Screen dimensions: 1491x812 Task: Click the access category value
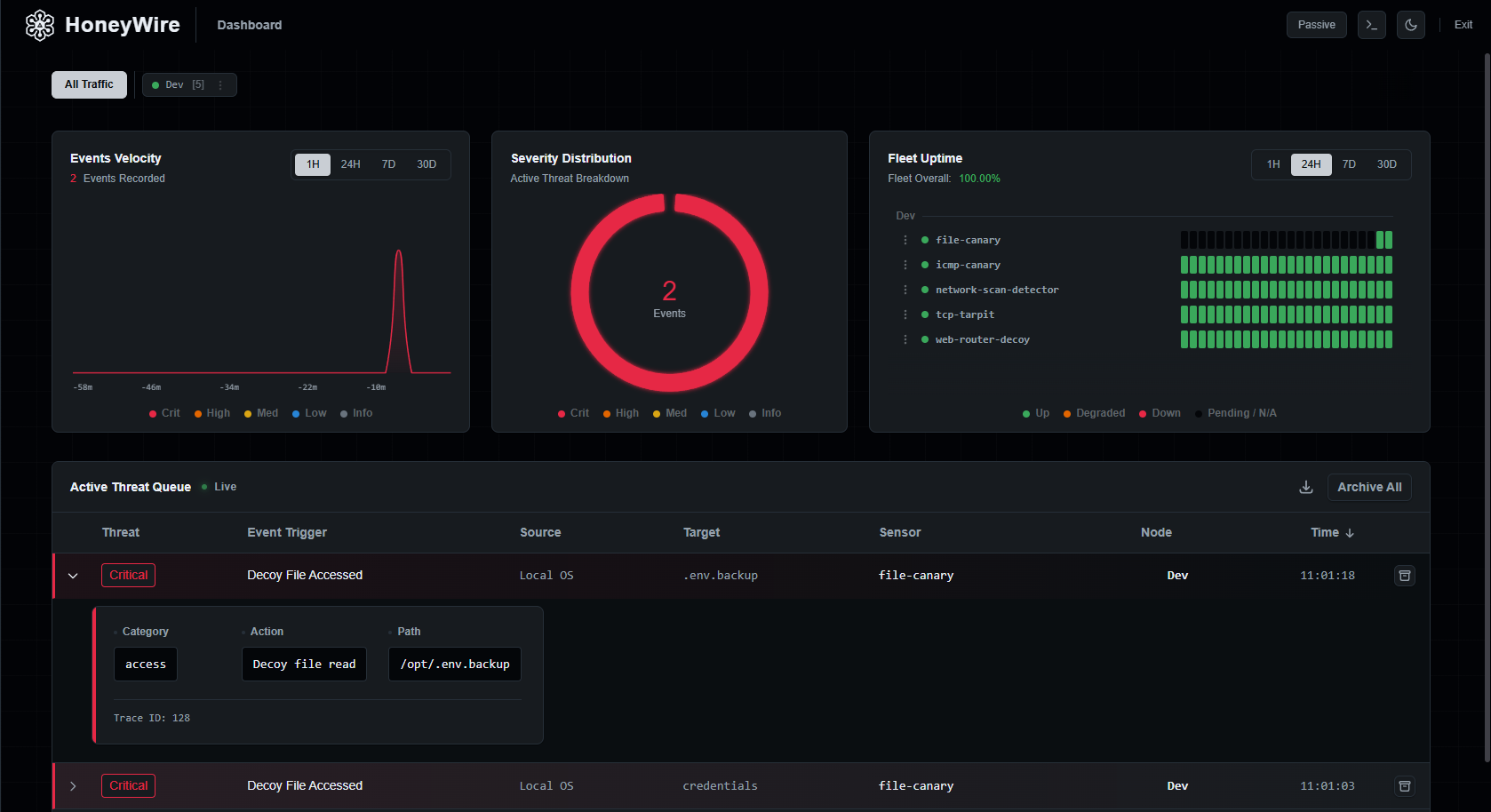(146, 665)
